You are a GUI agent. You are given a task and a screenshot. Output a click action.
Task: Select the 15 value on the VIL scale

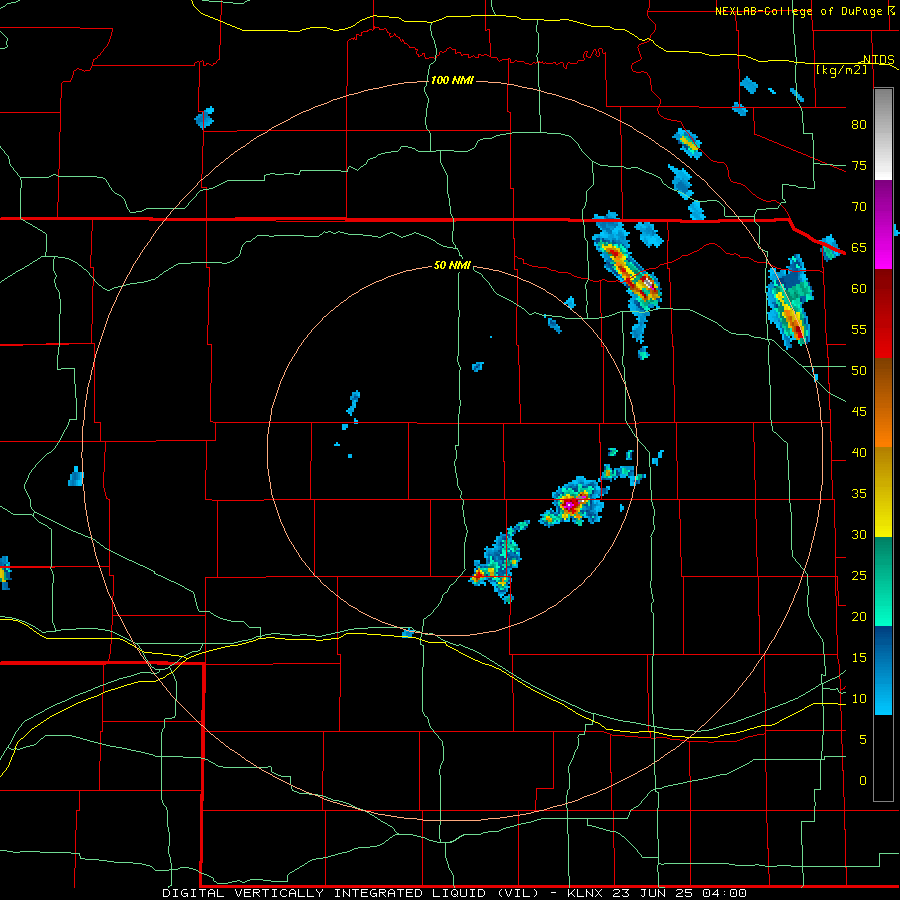[859, 657]
